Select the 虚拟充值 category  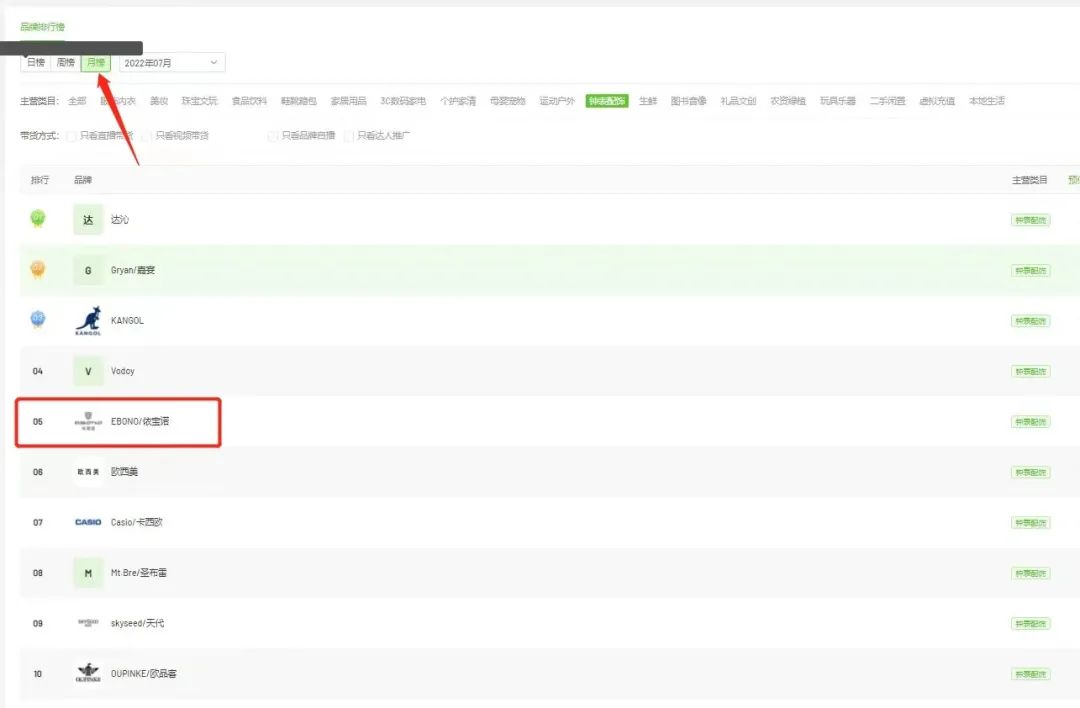tap(937, 101)
